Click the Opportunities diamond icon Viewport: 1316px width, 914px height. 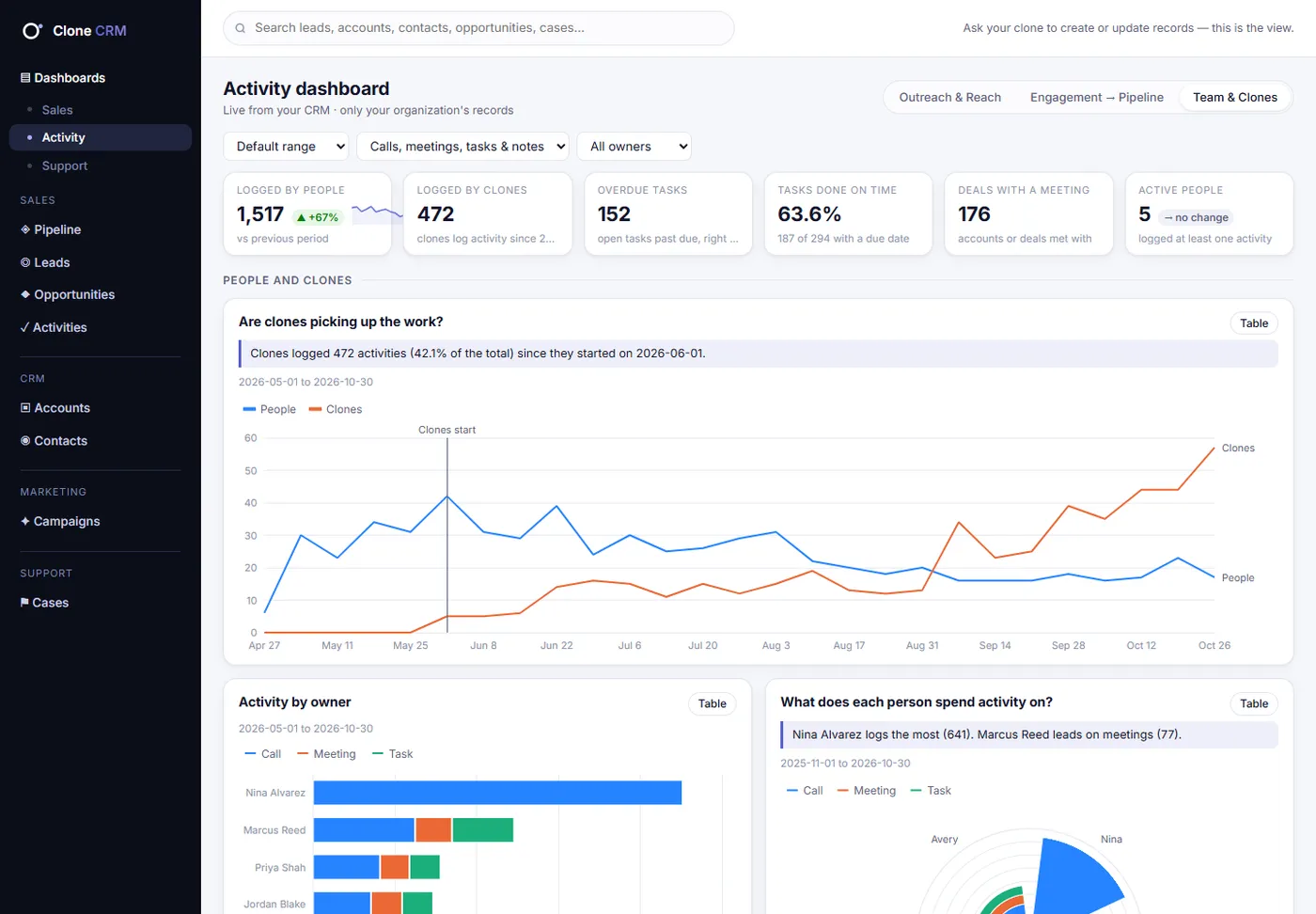[x=25, y=294]
